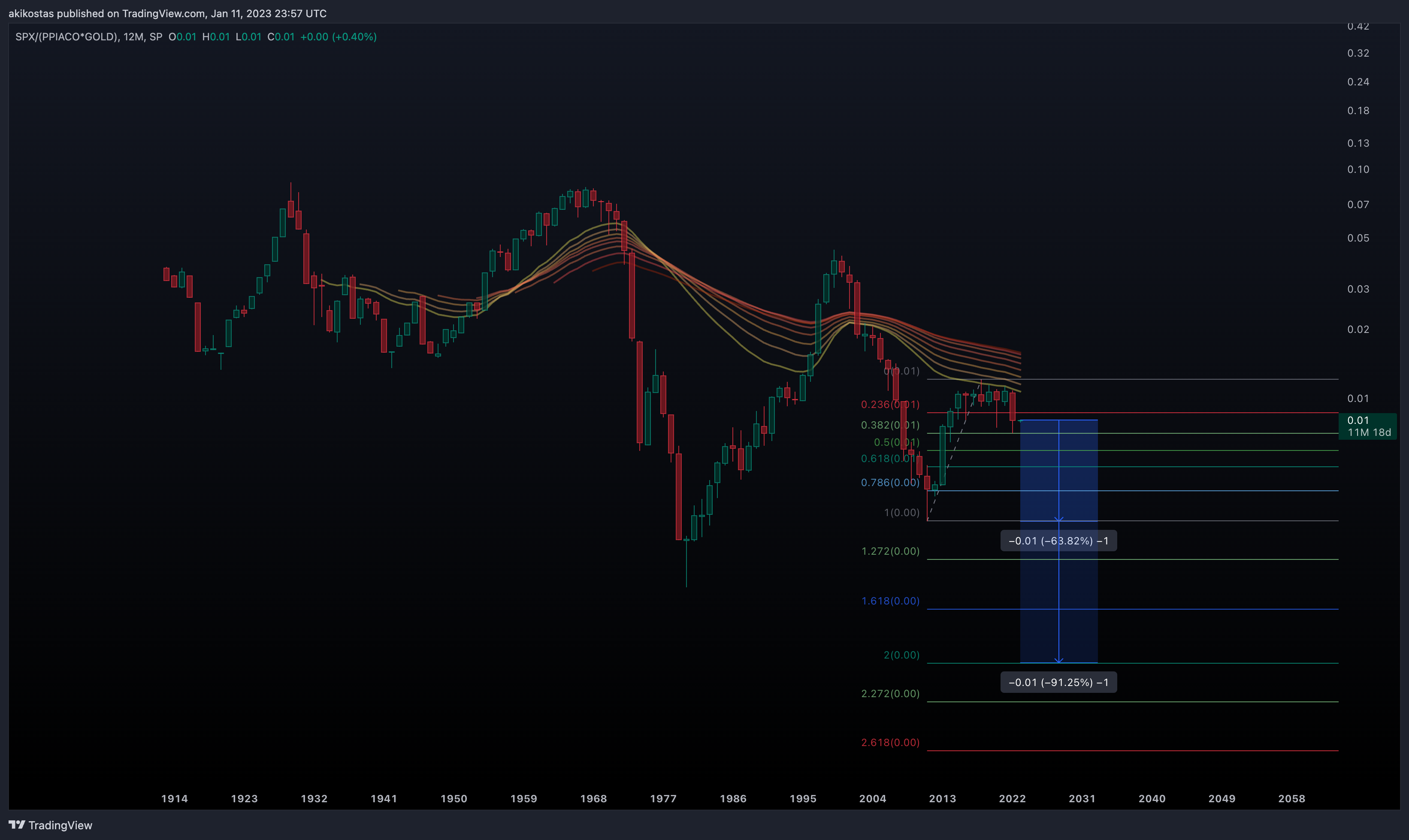Click the 2.272(0.00) Fibonacci level label
Image resolution: width=1409 pixels, height=840 pixels.
890,693
